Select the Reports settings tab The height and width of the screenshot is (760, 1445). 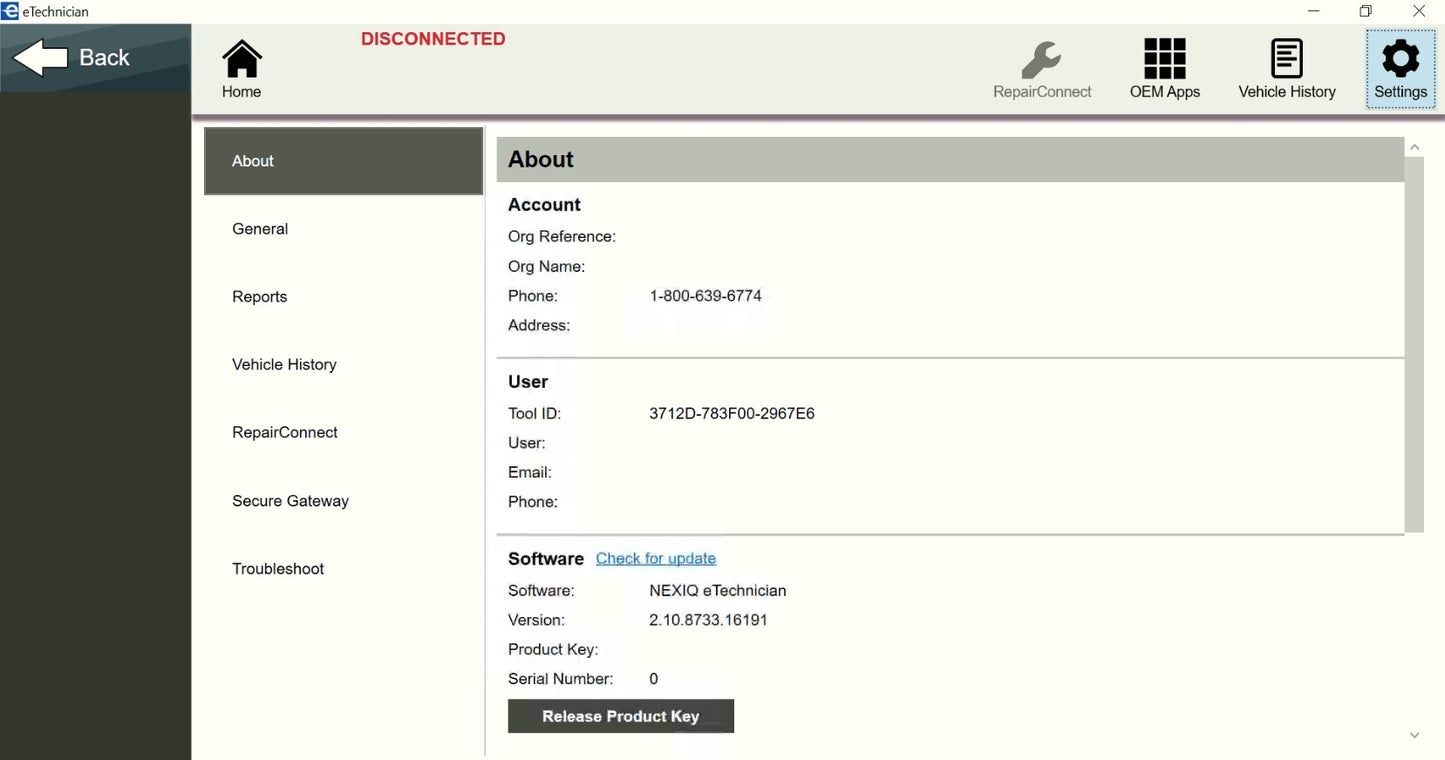tap(344, 297)
